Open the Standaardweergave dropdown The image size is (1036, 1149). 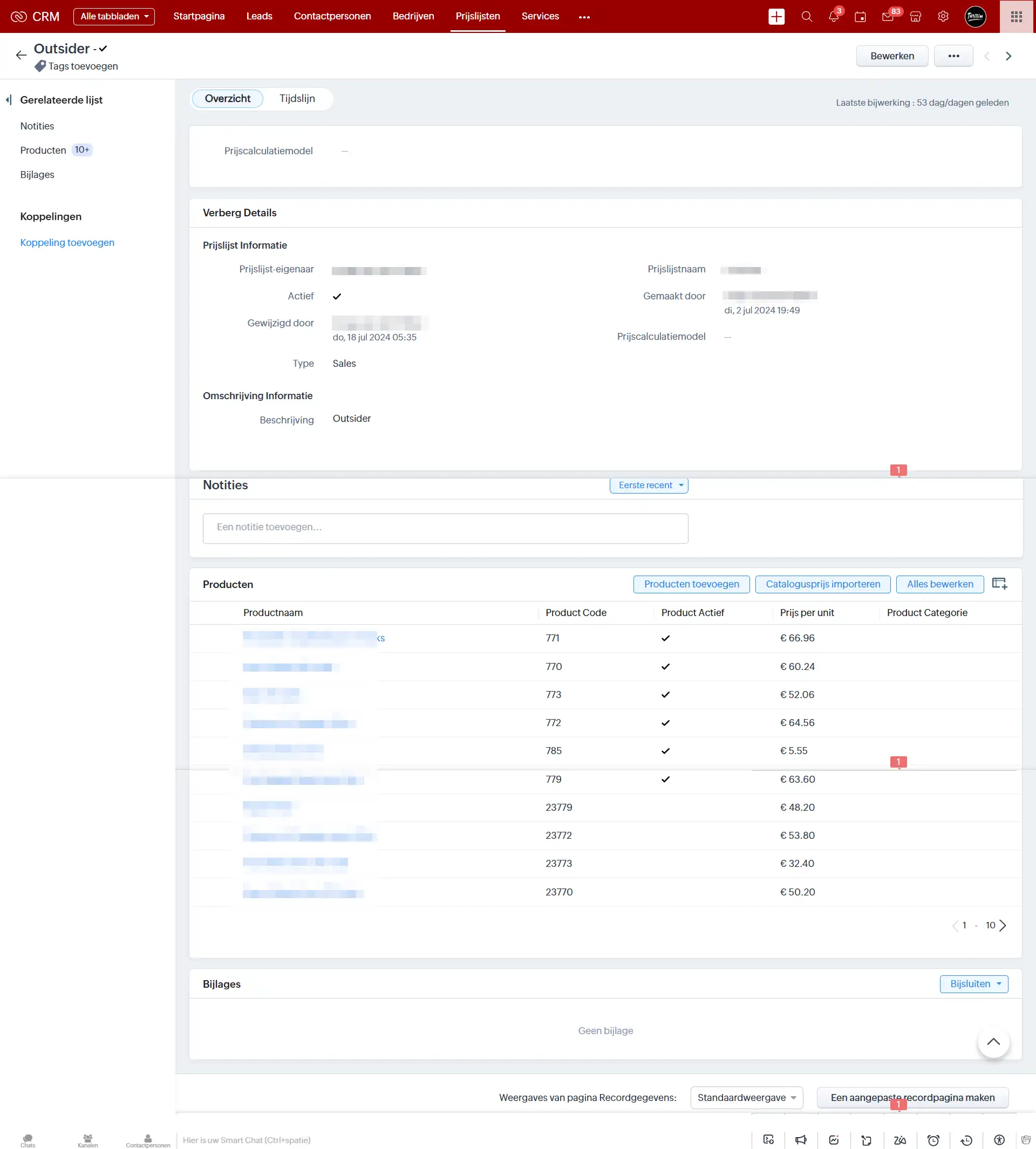(746, 1098)
